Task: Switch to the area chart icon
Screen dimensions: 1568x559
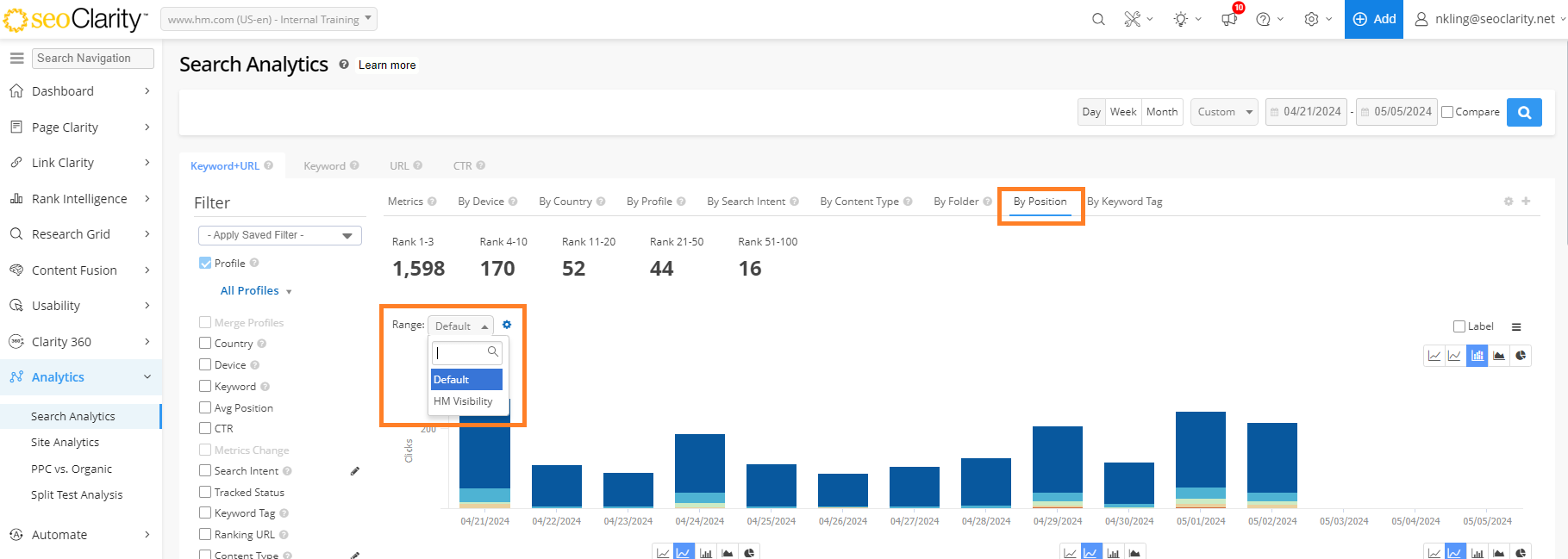Action: [1499, 356]
